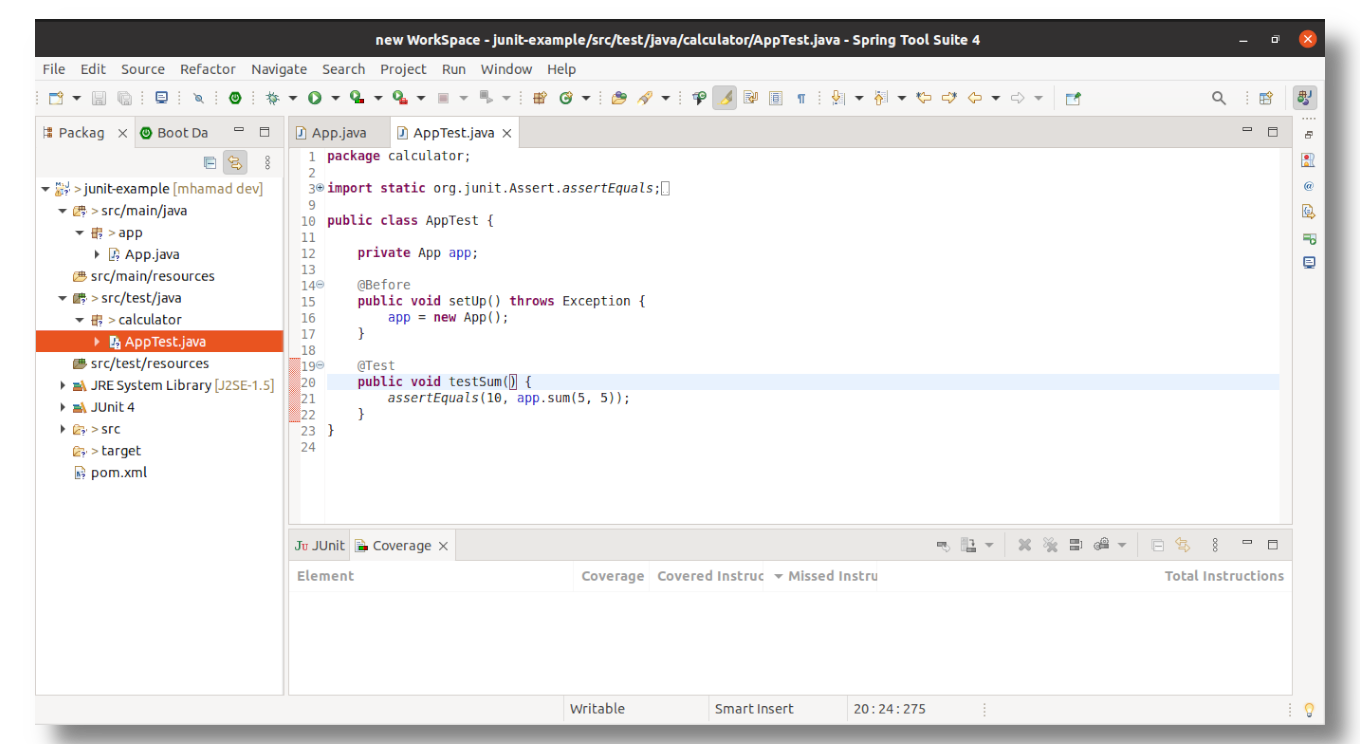Image resolution: width=1360 pixels, height=744 pixels.
Task: Remove All Sessions double-X icon in Coverage
Action: (1050, 545)
